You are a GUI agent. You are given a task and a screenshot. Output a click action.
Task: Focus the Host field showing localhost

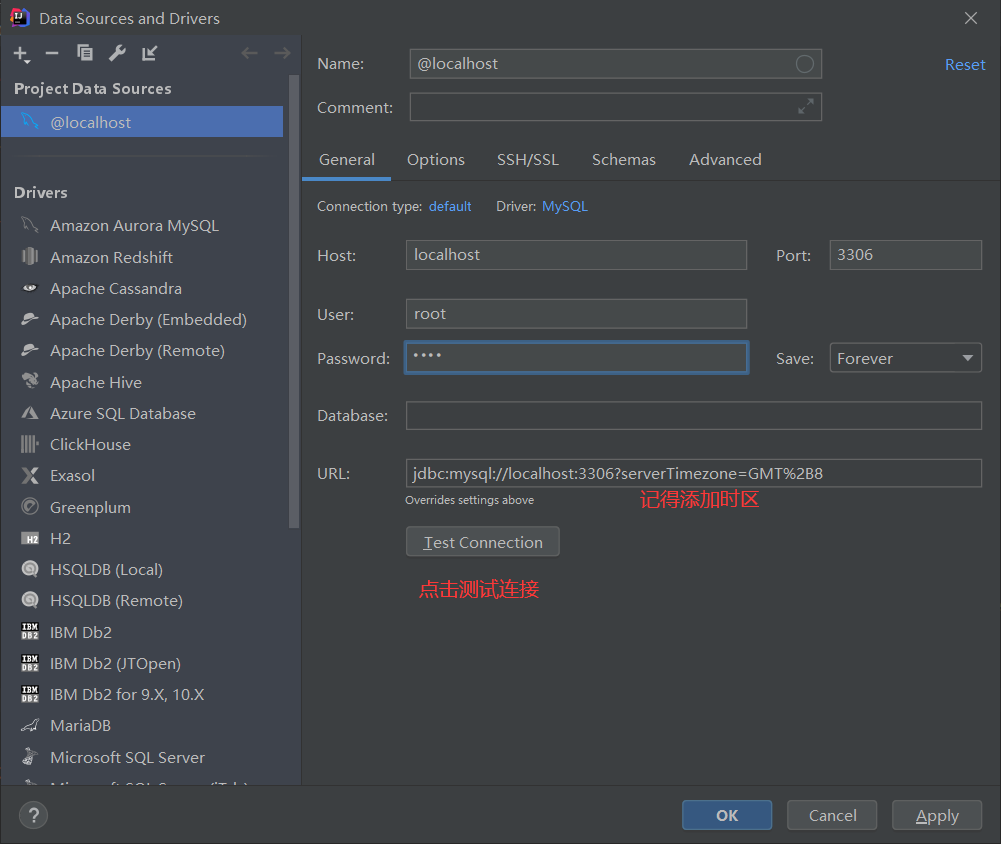pos(576,255)
